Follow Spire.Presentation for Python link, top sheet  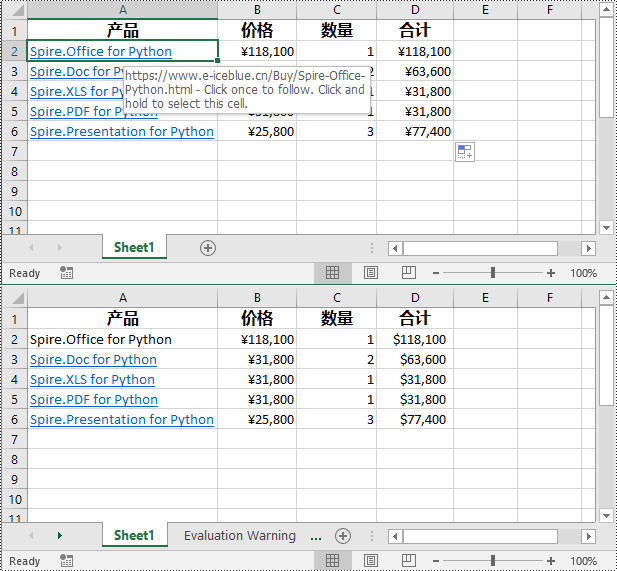pyautogui.click(x=122, y=131)
